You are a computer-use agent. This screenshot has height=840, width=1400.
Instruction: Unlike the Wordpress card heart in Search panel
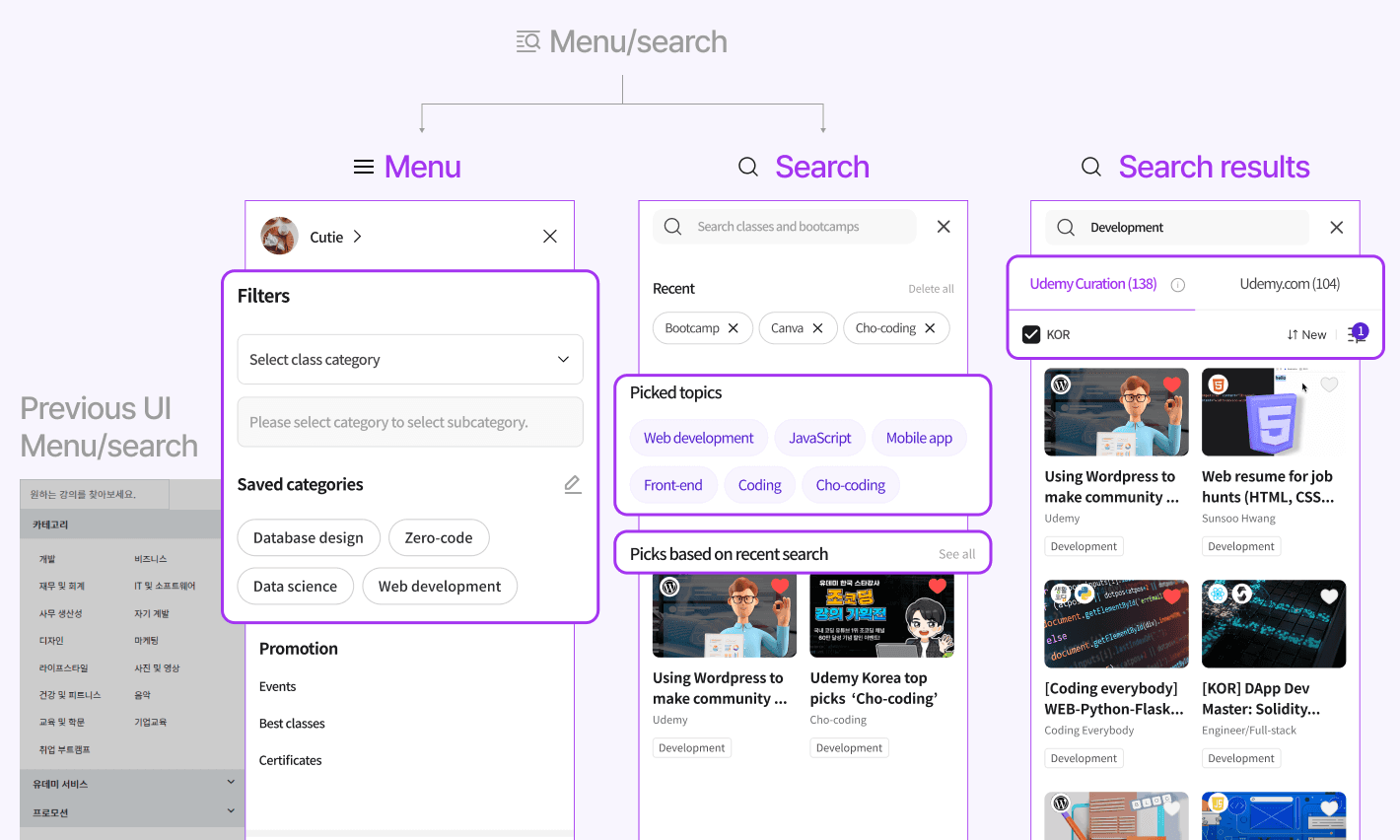point(780,587)
